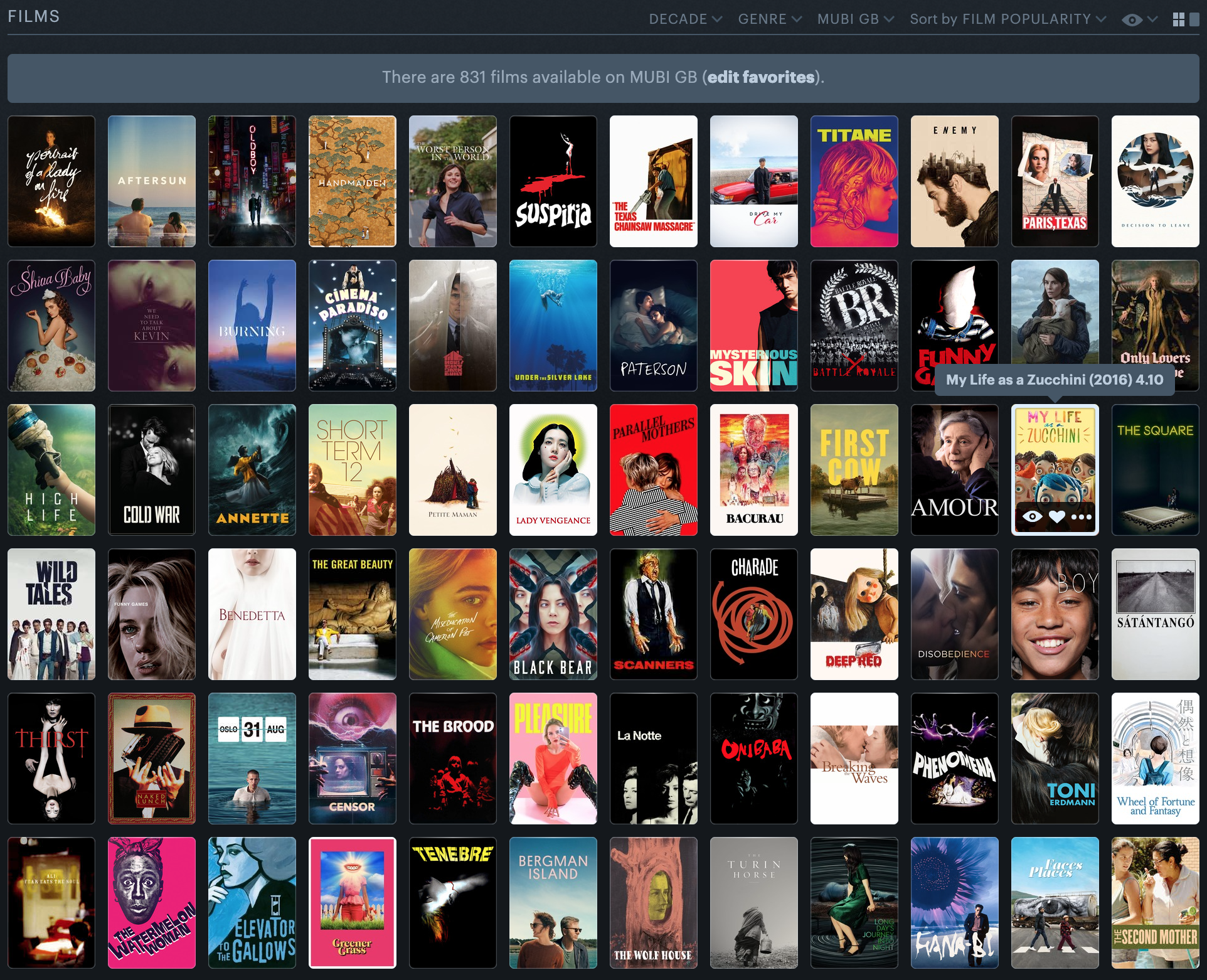Viewport: 1207px width, 980px height.
Task: Open the Greener Grass poster
Action: [x=353, y=903]
